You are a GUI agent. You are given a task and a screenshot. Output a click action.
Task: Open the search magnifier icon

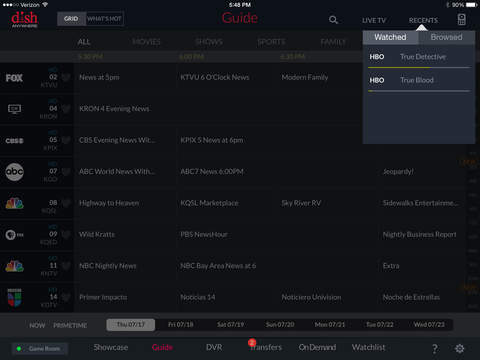click(333, 20)
